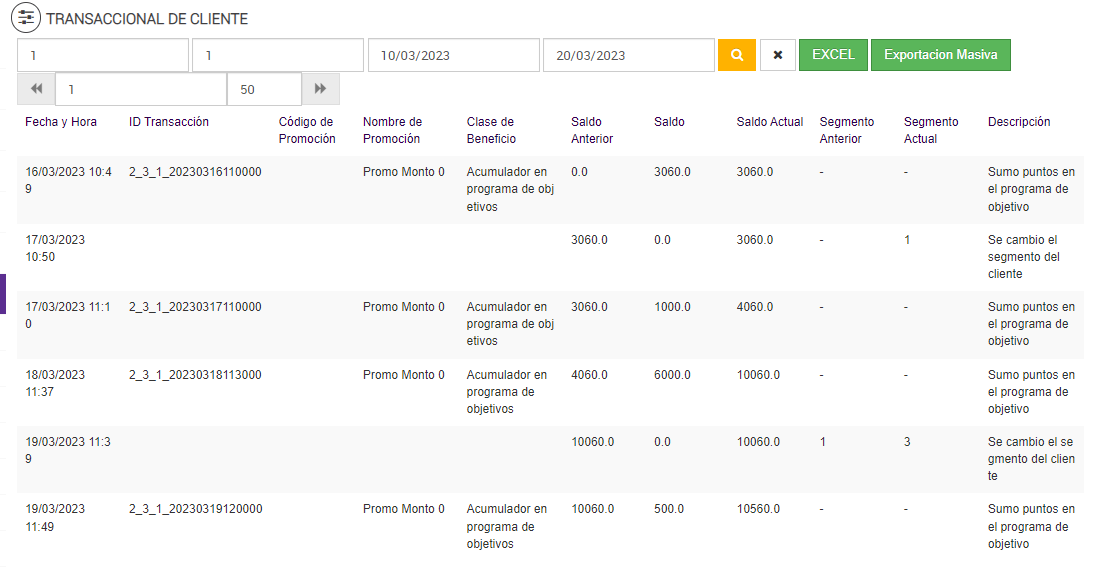Click the Fecha y Hora column header

[x=61, y=122]
